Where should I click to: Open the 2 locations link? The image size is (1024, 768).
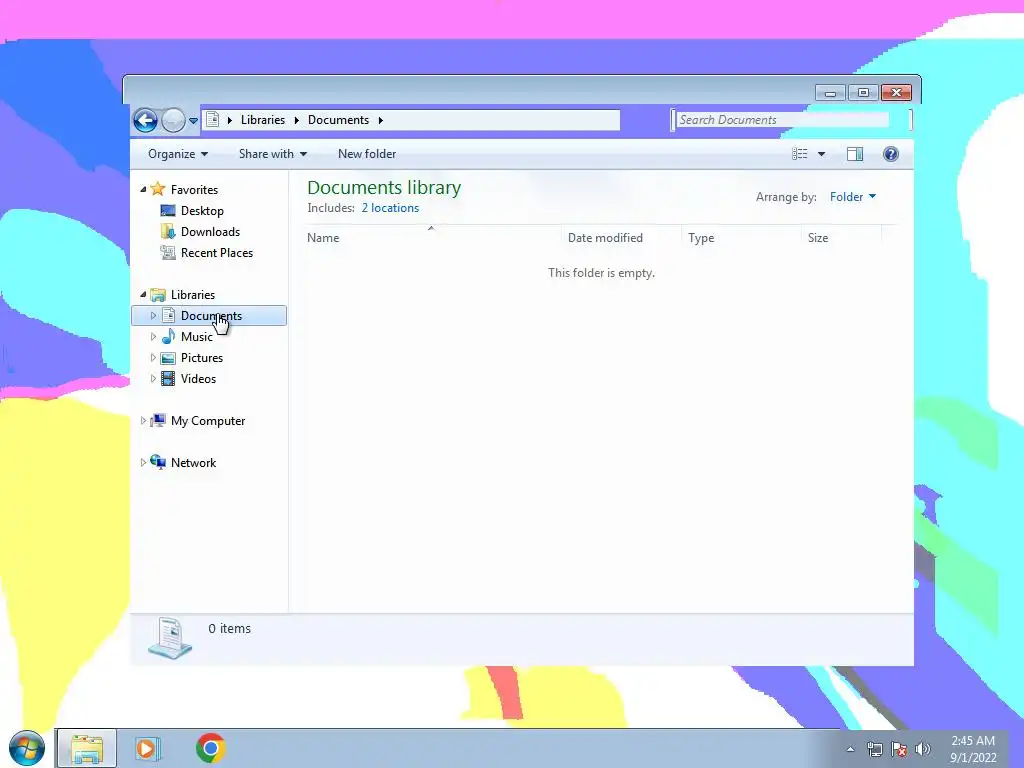tap(391, 208)
